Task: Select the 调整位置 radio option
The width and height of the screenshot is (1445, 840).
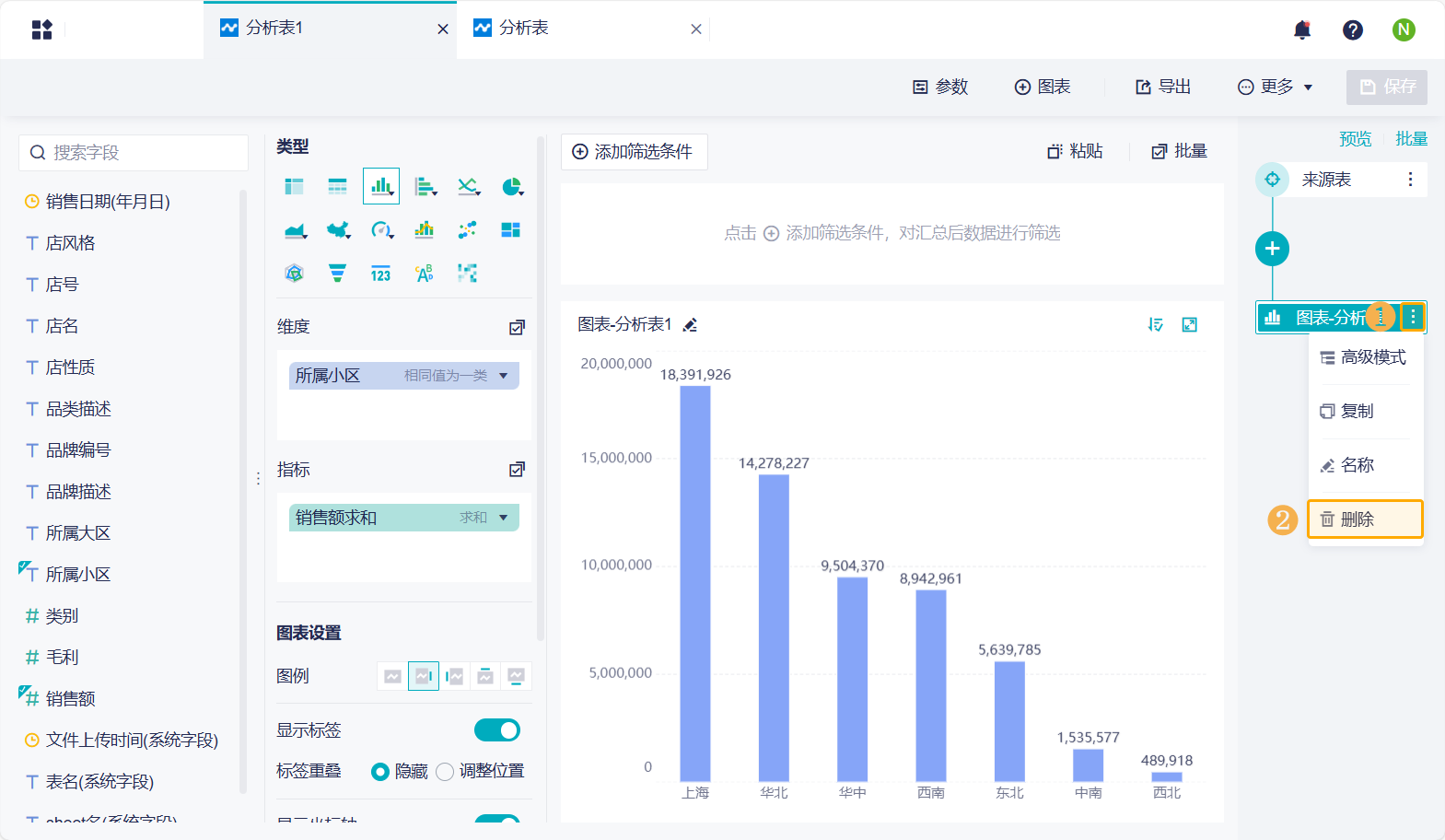Action: click(445, 772)
